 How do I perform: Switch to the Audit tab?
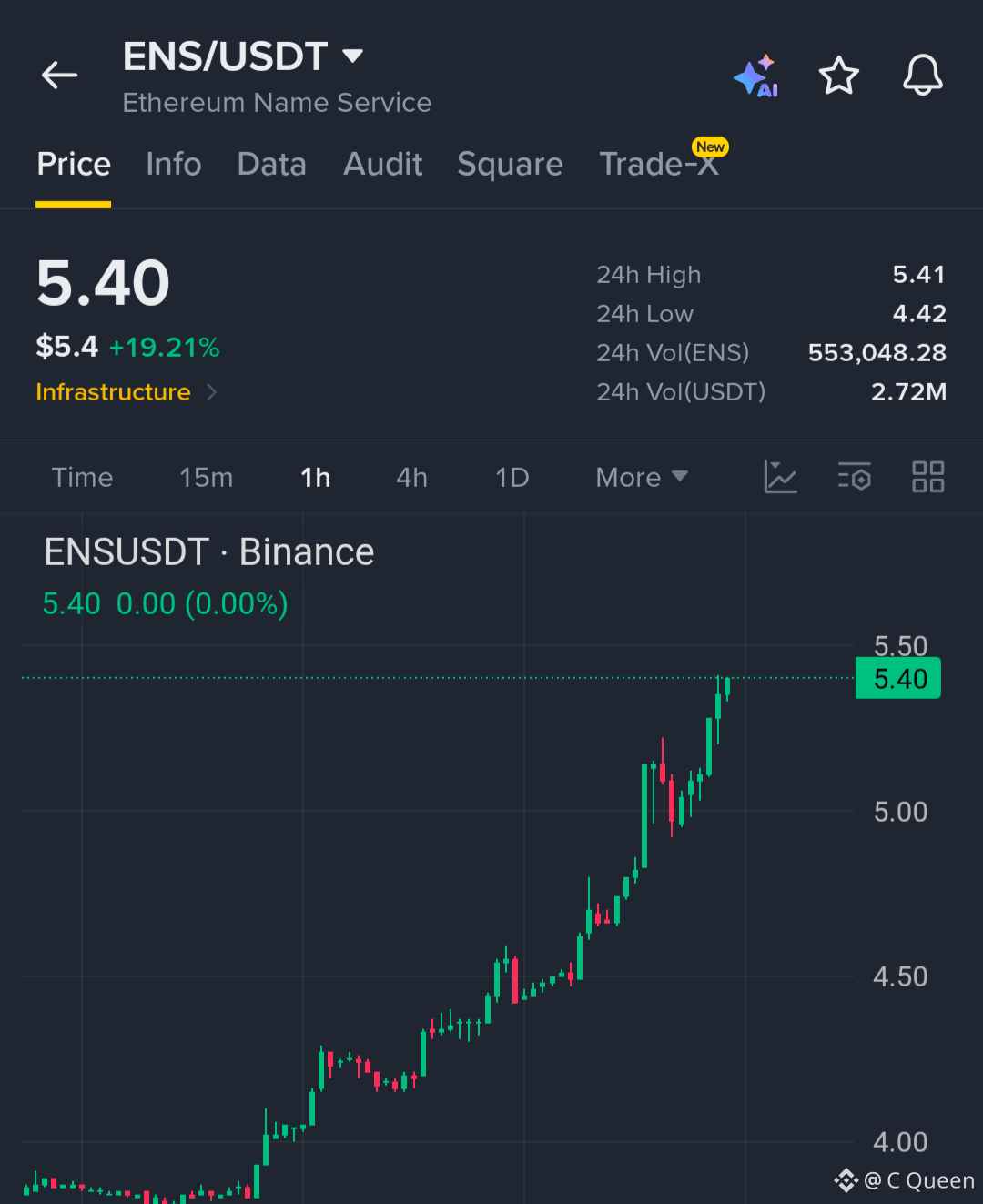(383, 165)
